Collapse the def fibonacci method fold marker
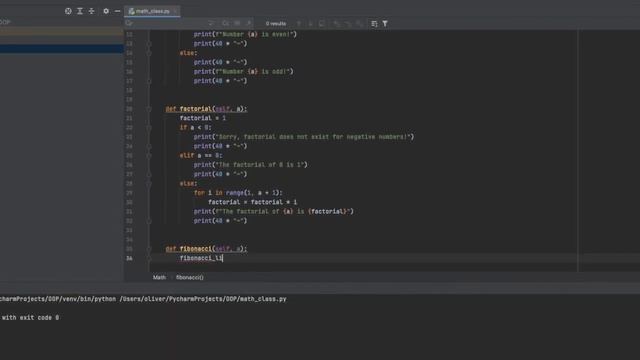 149,249
